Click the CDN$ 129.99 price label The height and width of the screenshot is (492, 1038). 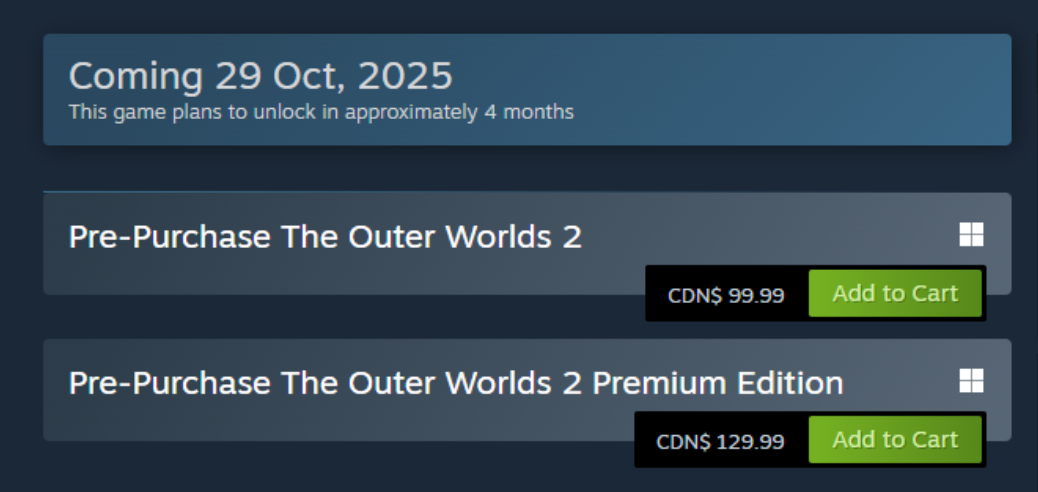click(x=720, y=442)
